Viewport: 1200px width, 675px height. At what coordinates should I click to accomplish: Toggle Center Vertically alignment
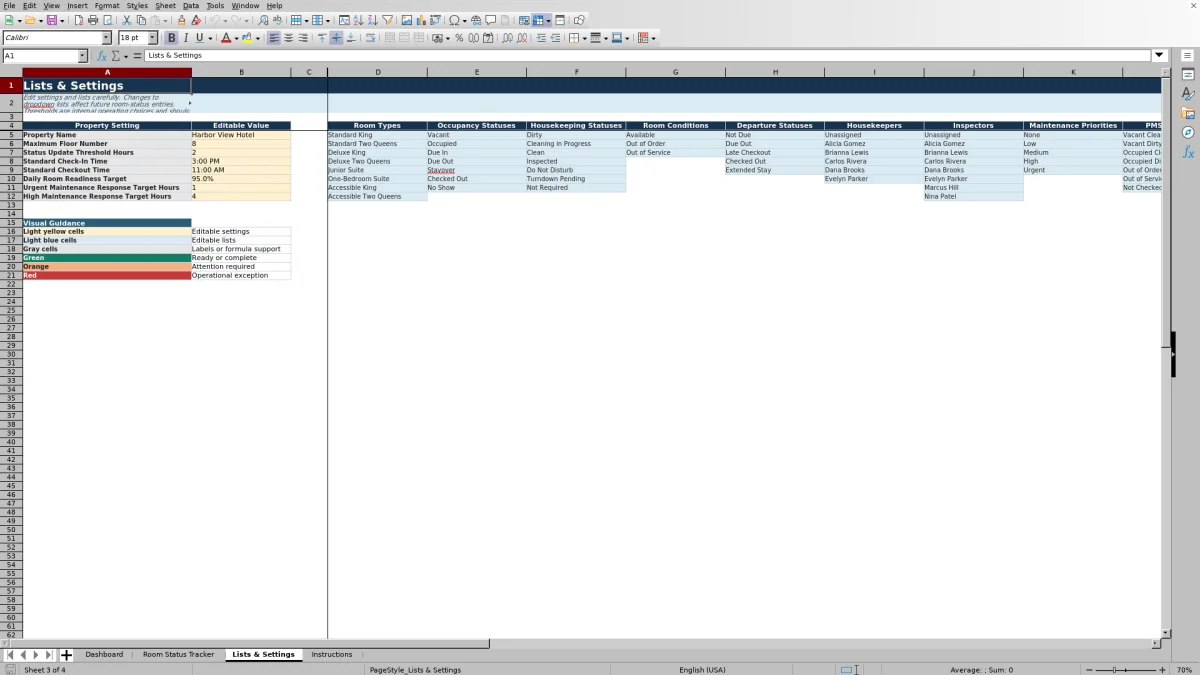click(336, 38)
